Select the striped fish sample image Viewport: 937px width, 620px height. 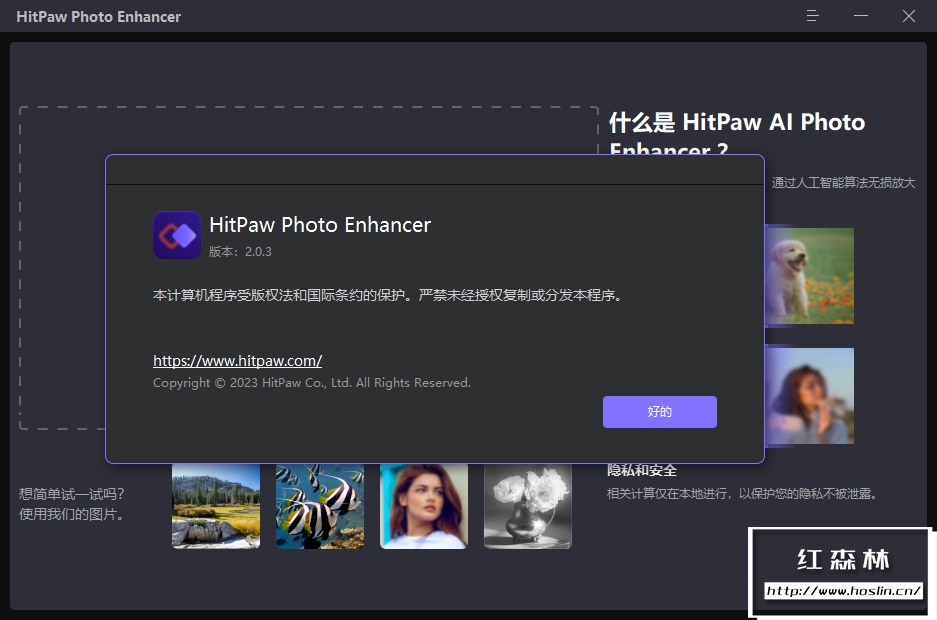320,506
